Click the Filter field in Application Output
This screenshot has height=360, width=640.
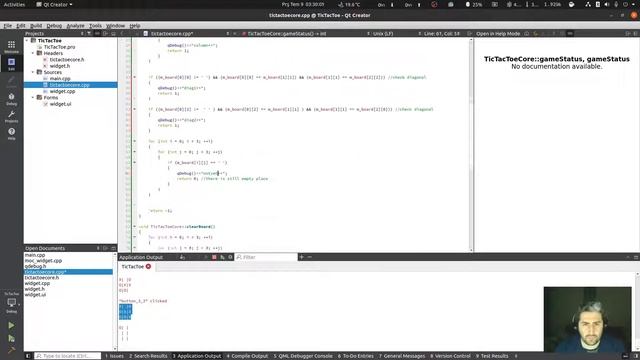click(x=266, y=257)
